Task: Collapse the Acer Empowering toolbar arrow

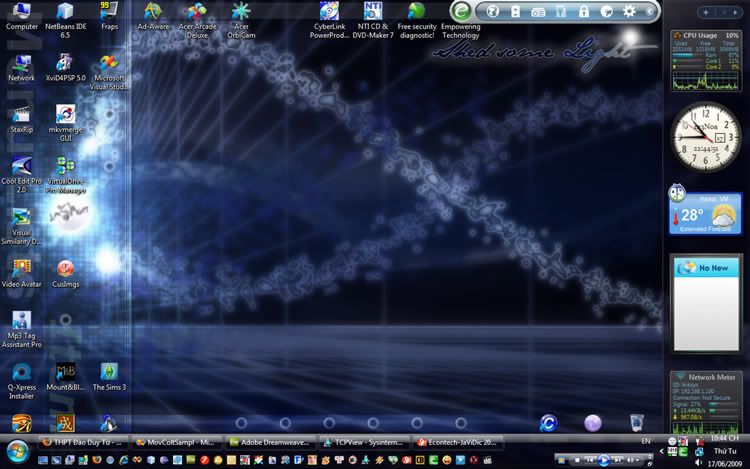Action: (651, 11)
